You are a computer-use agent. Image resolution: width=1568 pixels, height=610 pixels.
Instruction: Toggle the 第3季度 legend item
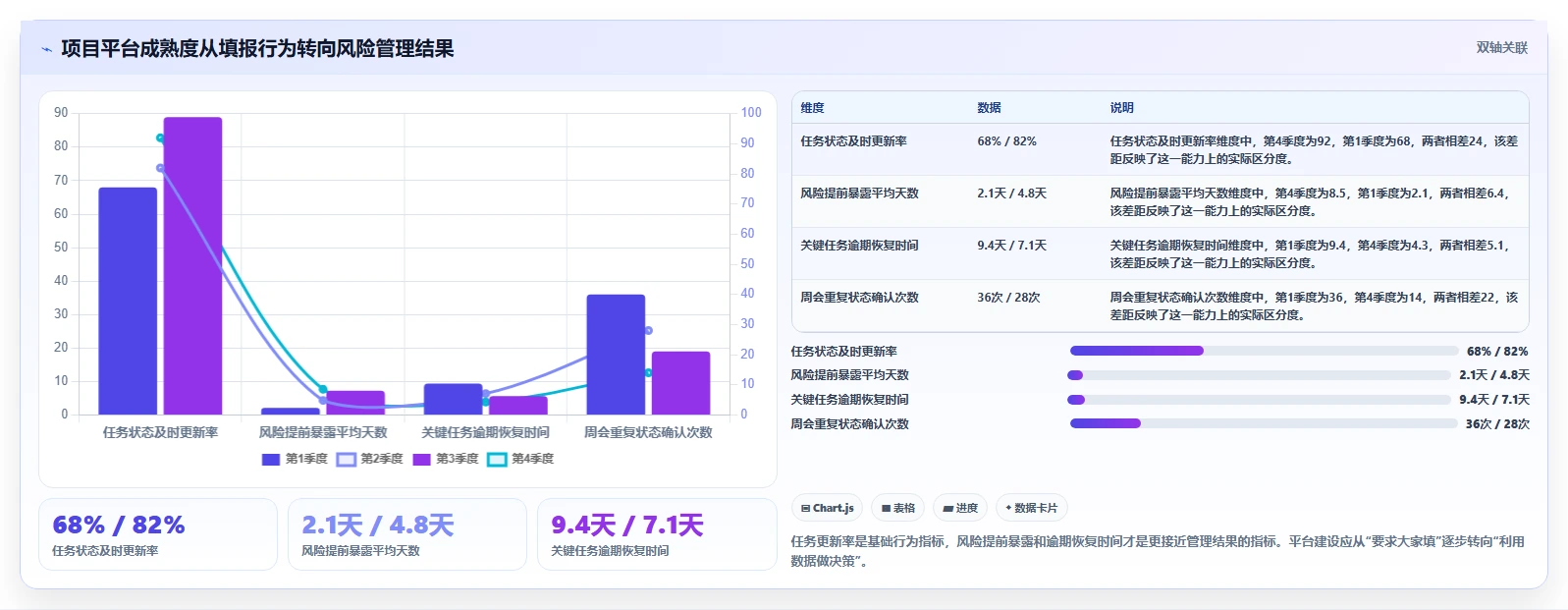coord(446,459)
